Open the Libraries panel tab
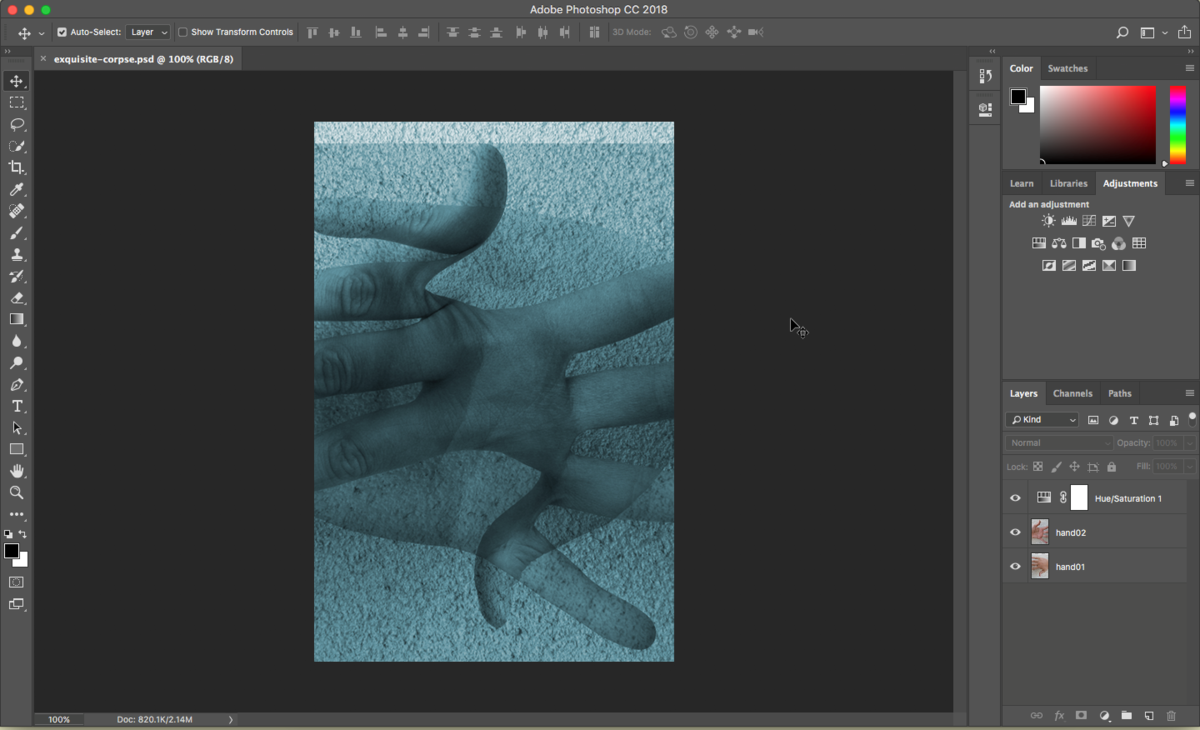 (x=1068, y=184)
